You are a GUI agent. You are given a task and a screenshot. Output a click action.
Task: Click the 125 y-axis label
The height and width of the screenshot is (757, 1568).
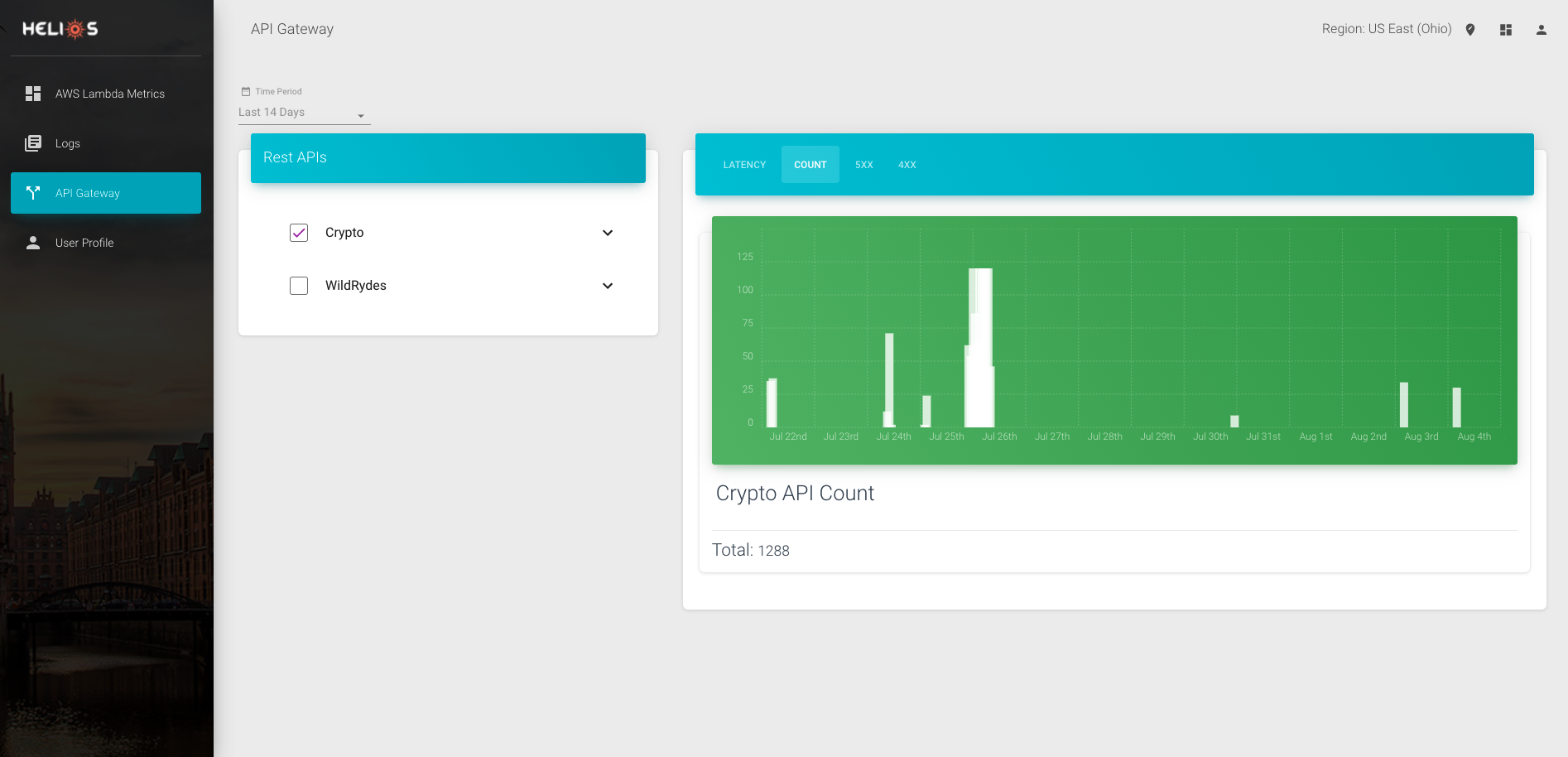pyautogui.click(x=745, y=257)
